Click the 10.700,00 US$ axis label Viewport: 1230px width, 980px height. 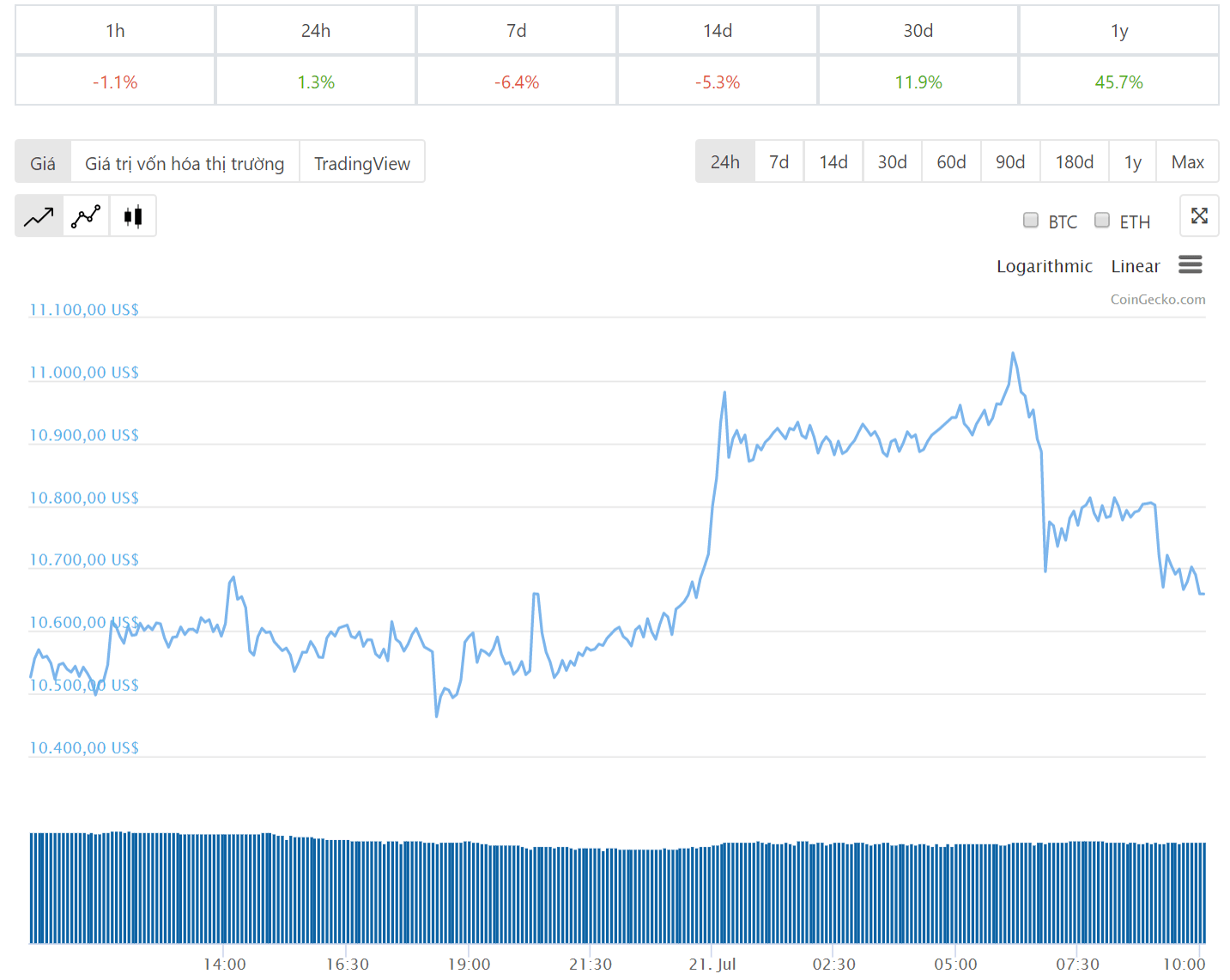[x=84, y=559]
